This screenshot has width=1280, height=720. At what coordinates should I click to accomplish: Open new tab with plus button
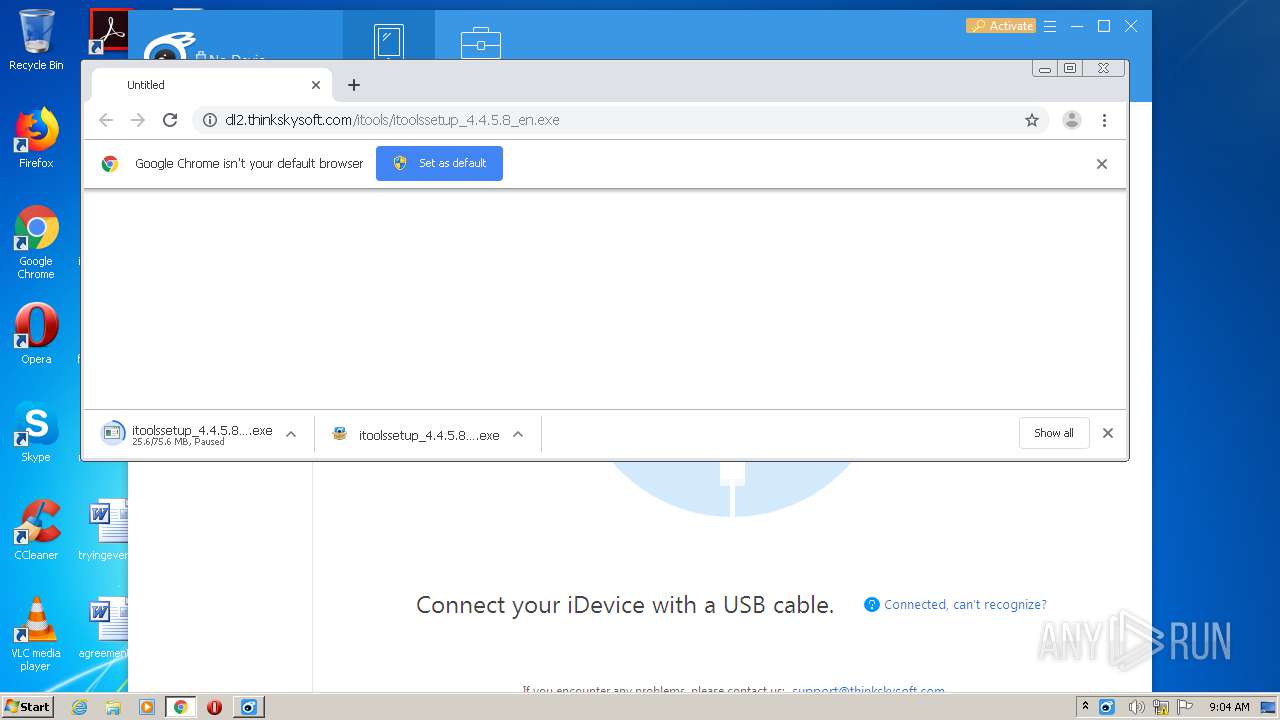353,85
